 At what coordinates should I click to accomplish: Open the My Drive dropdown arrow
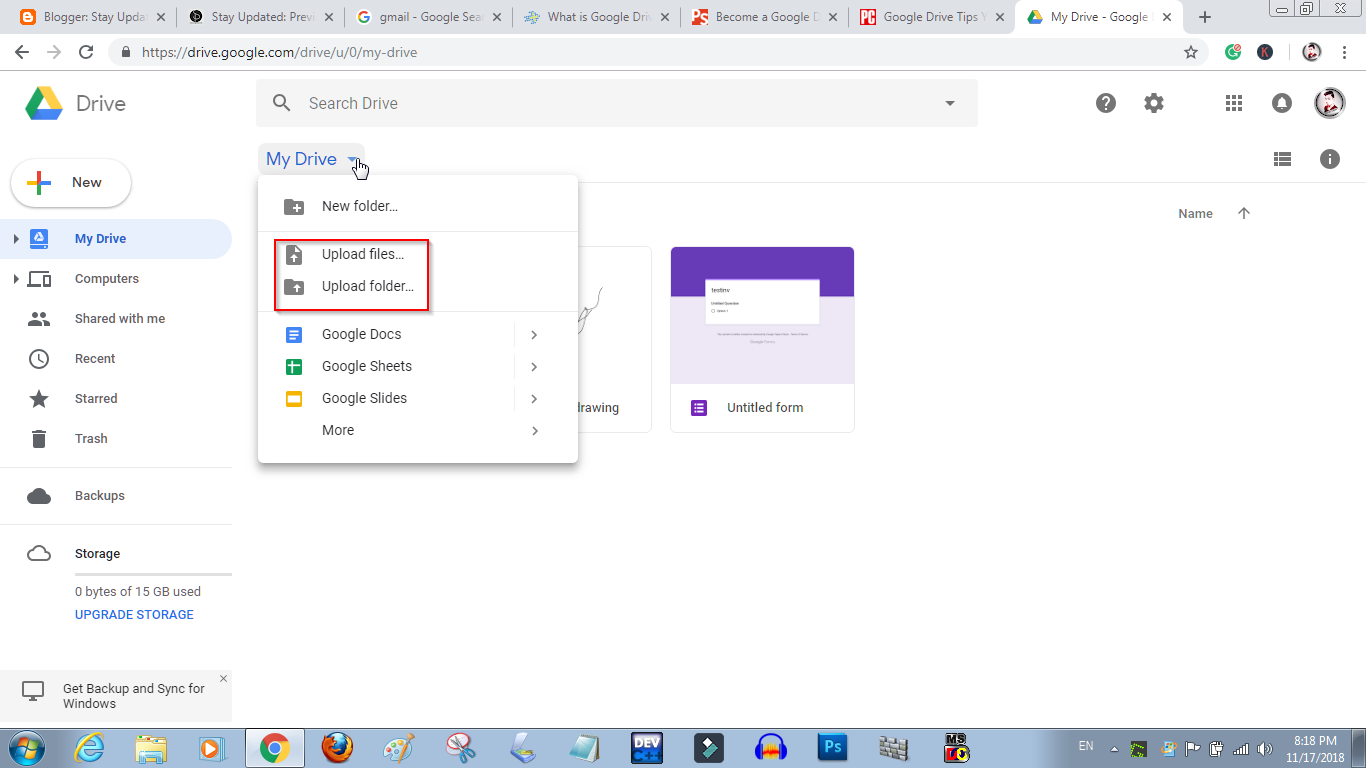(x=352, y=159)
